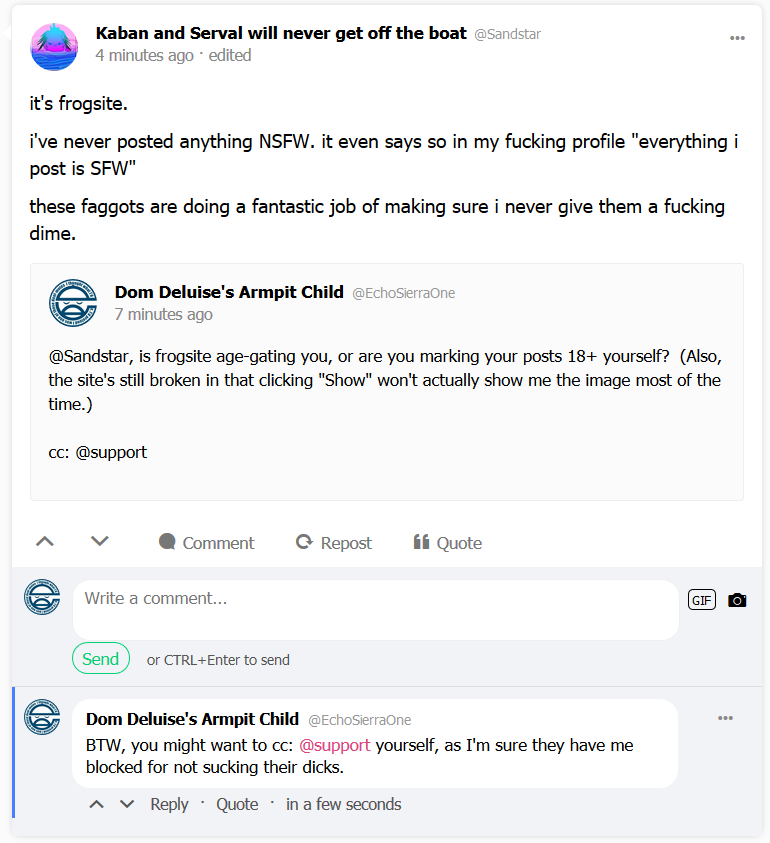Viewport: 770px width, 843px height.
Task: Click the quoted post's EchoSierraOne avatar
Action: 73,303
